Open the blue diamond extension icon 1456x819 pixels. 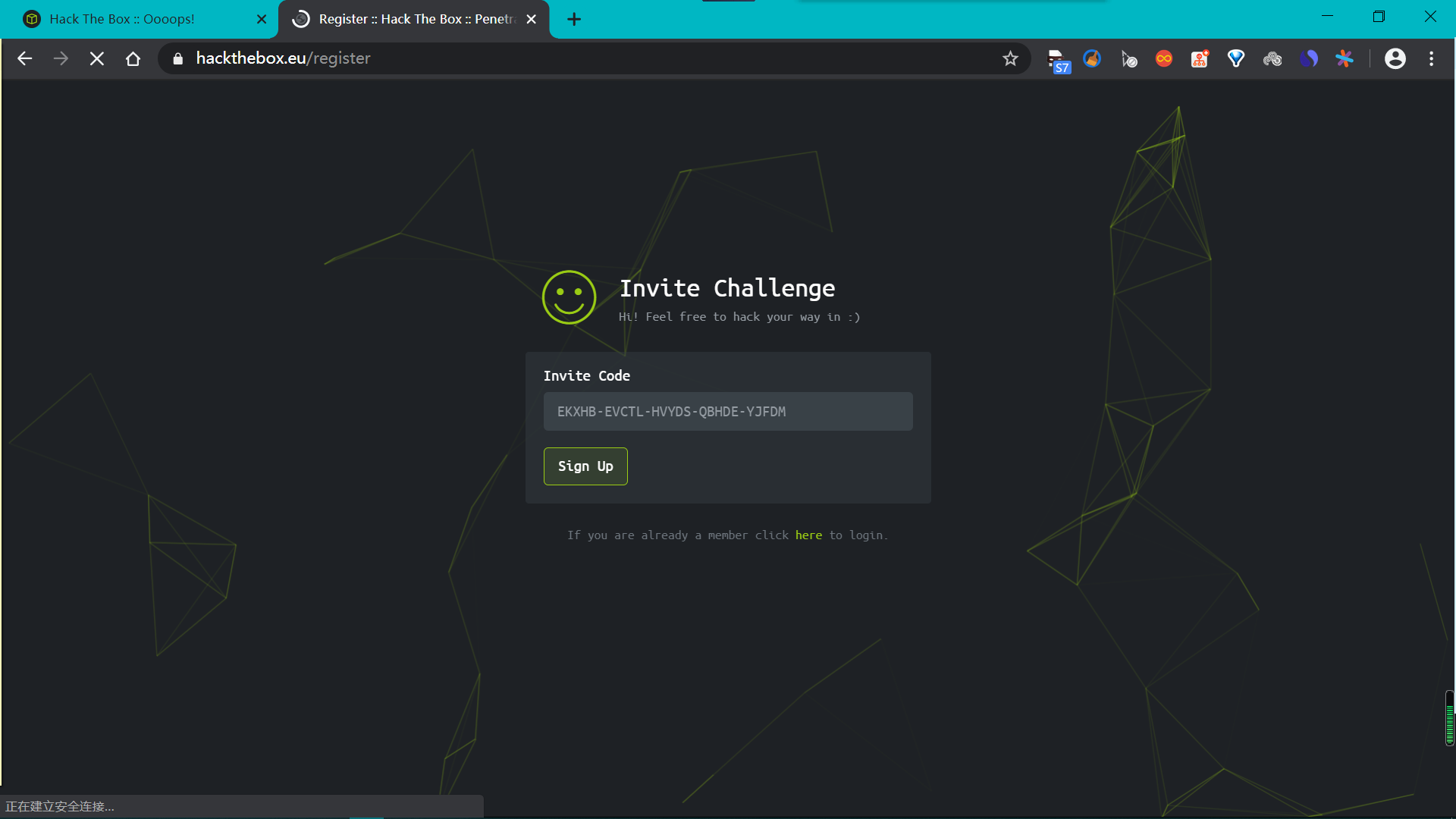(1236, 58)
